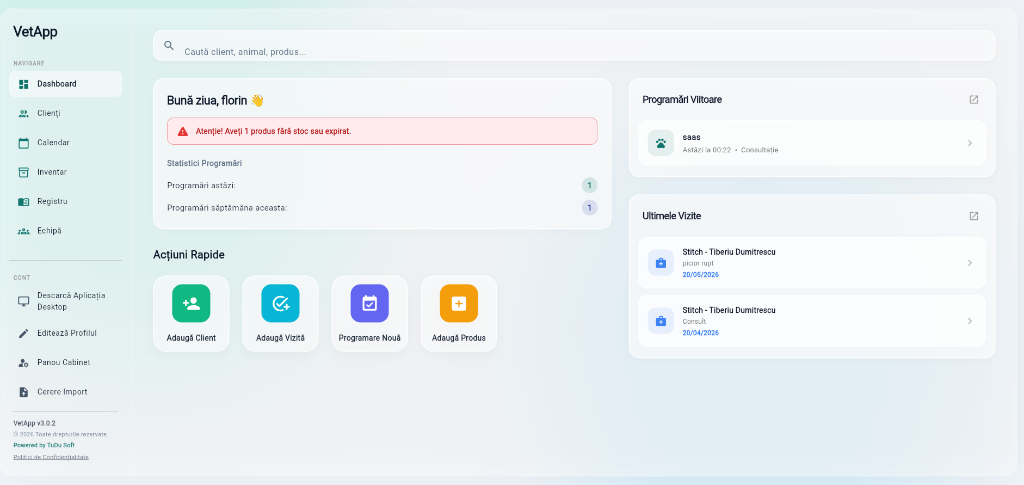The width and height of the screenshot is (1024, 485).
Task: Click the purple Programare Nouă icon
Action: coord(370,304)
